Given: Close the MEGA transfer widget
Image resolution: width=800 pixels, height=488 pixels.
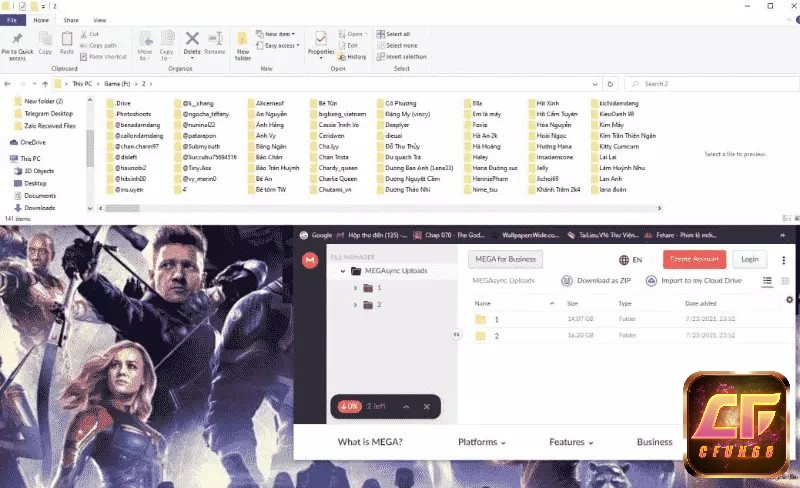Looking at the screenshot, I should click(x=427, y=407).
